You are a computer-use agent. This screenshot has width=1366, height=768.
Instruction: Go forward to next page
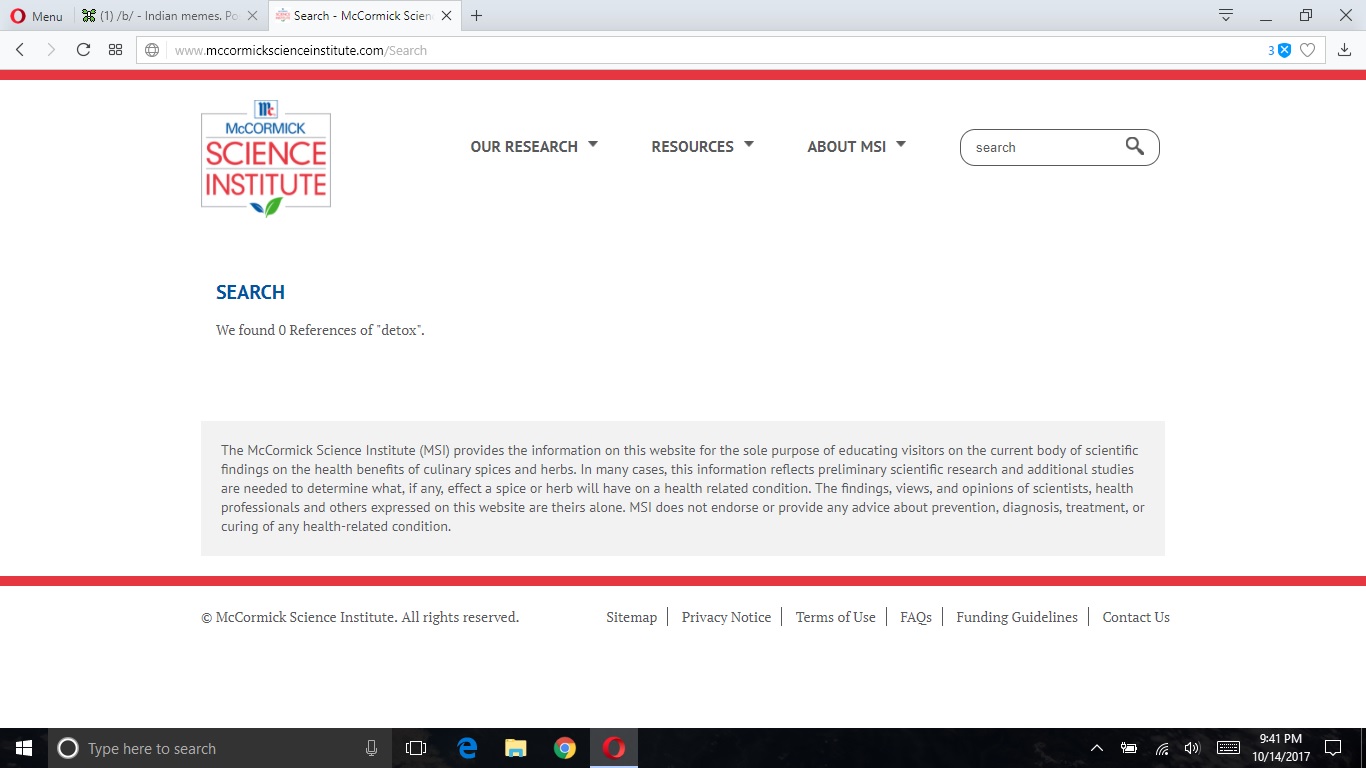point(51,50)
